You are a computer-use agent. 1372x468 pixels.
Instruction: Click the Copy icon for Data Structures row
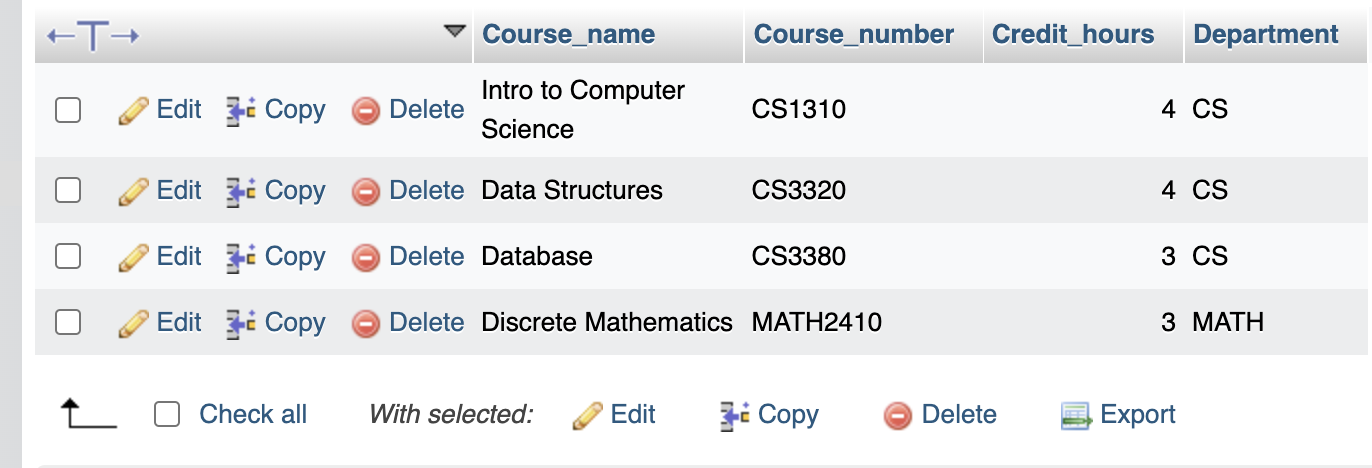pyautogui.click(x=241, y=191)
